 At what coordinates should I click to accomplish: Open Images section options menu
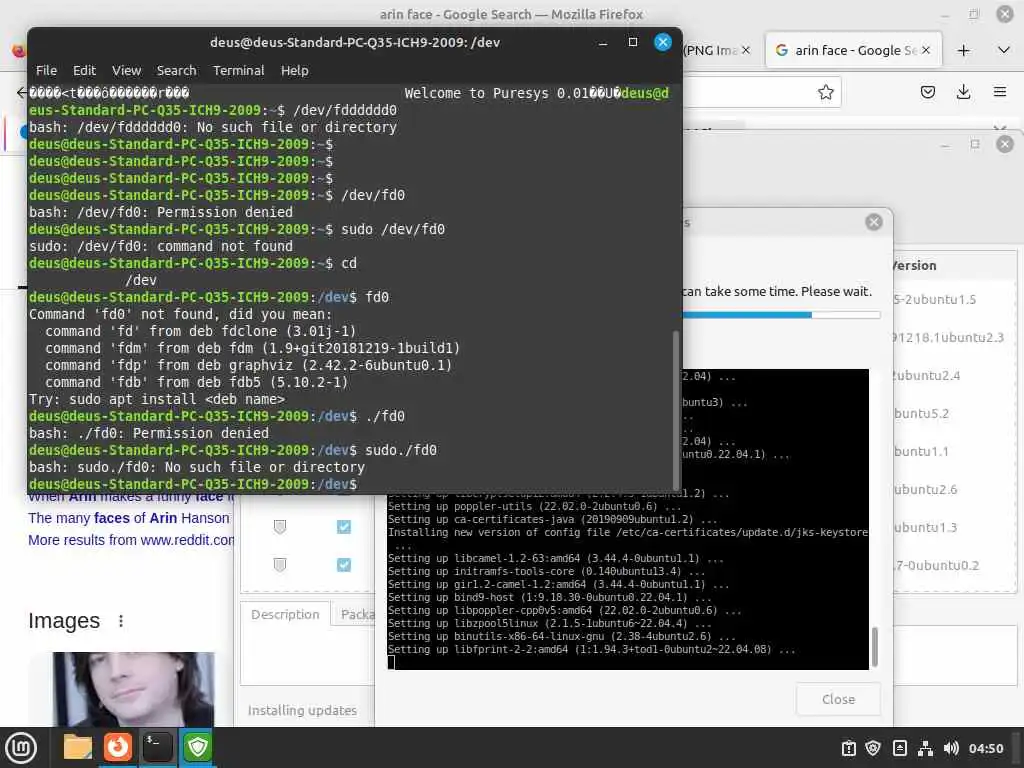click(x=121, y=621)
